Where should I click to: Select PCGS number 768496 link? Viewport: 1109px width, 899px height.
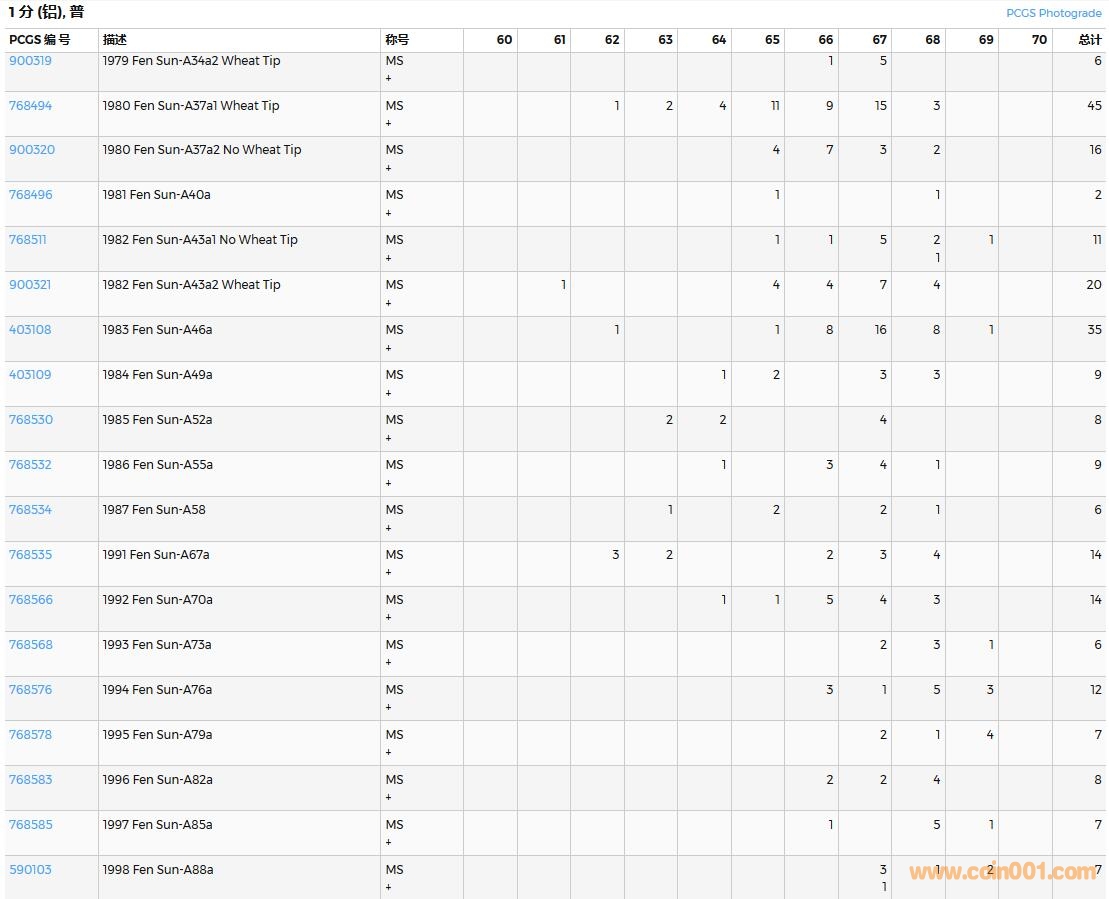(30, 195)
